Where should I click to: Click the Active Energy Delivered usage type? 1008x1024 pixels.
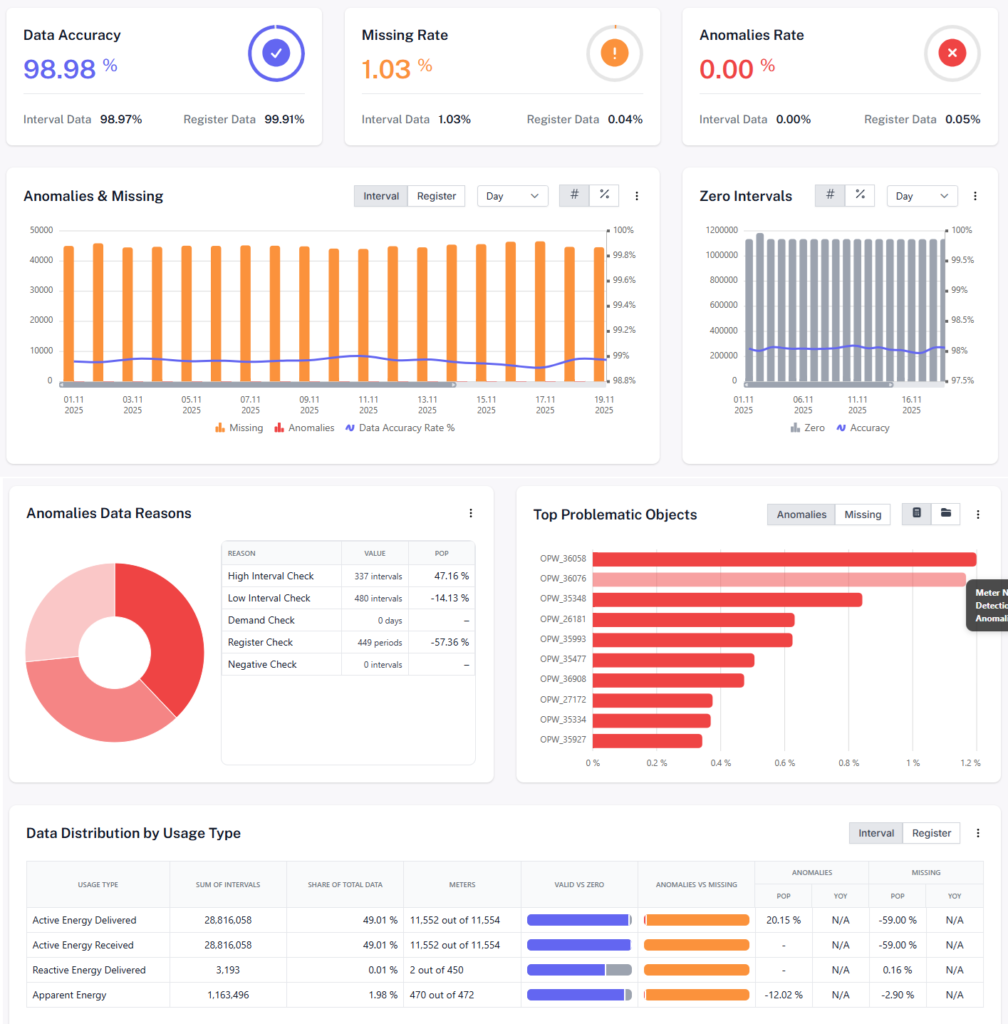coord(84,920)
